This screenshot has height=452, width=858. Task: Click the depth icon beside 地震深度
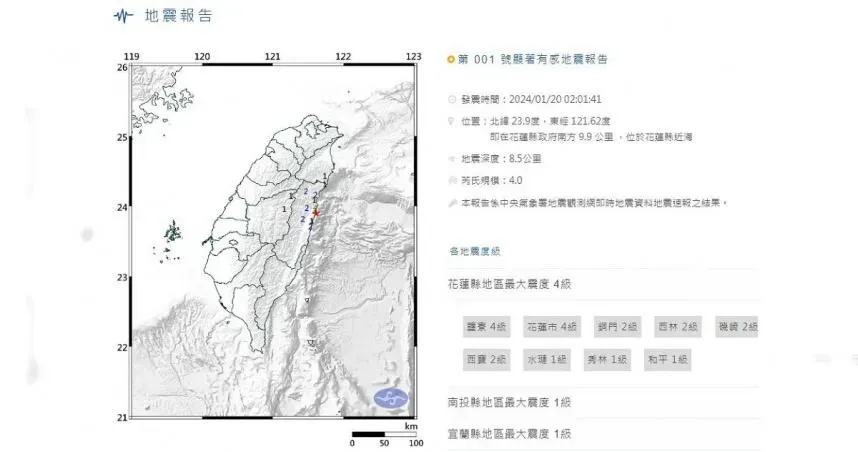[x=453, y=160]
